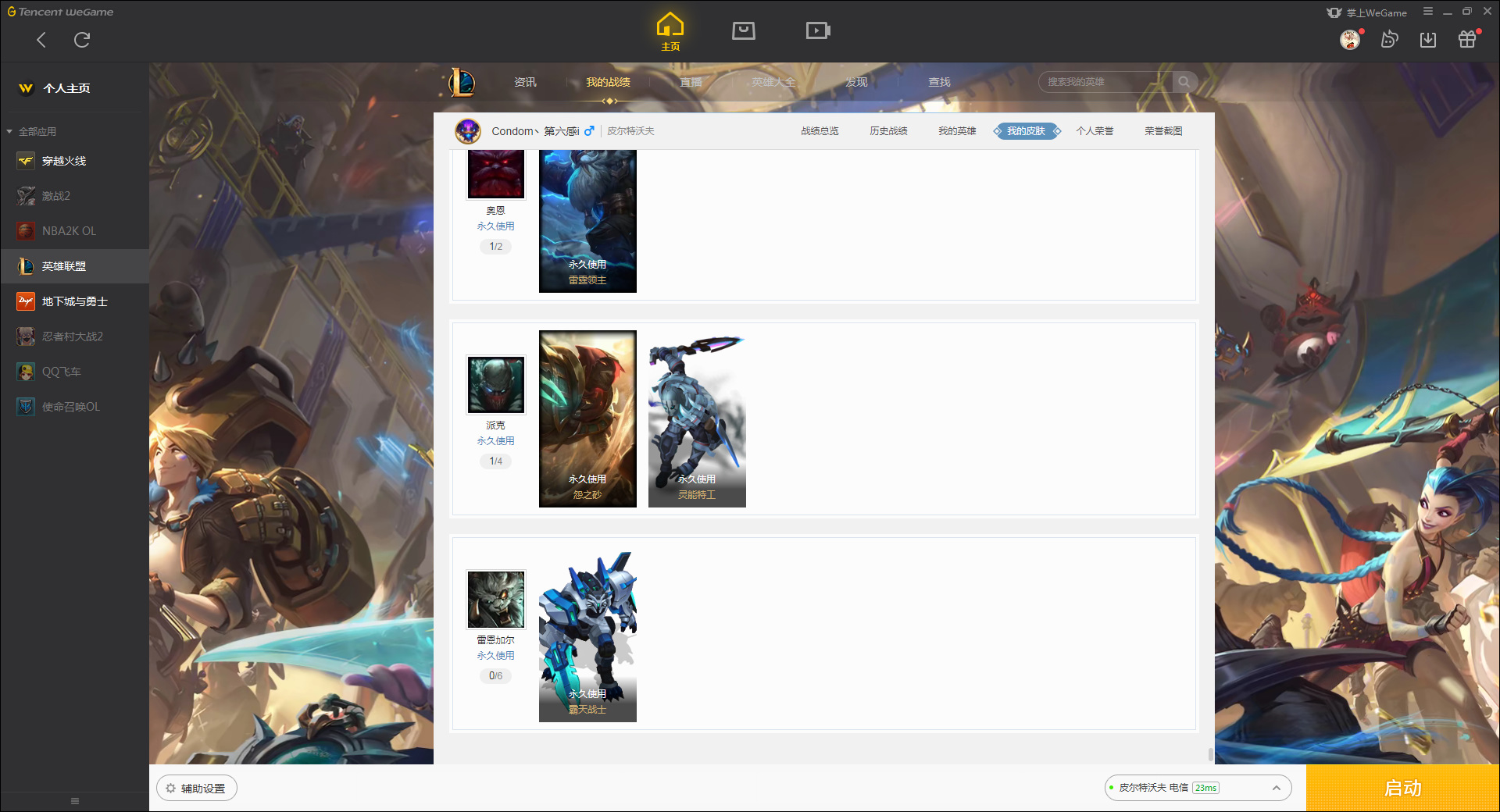
Task: Open the 直播 tab
Action: coord(691,82)
